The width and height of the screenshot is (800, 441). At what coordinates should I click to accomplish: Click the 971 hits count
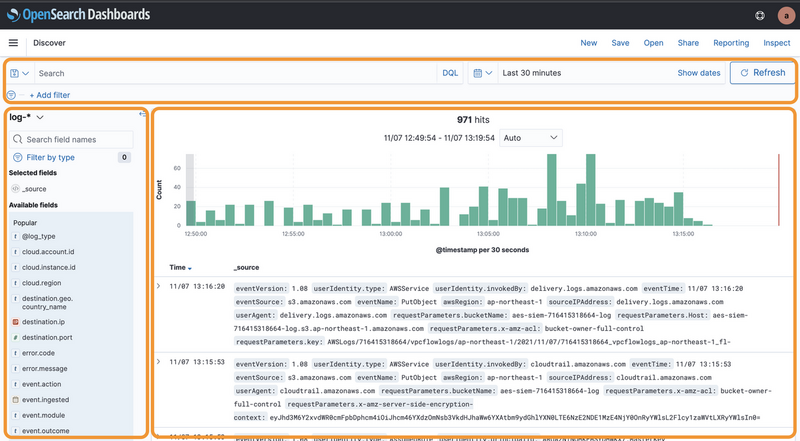click(x=473, y=120)
